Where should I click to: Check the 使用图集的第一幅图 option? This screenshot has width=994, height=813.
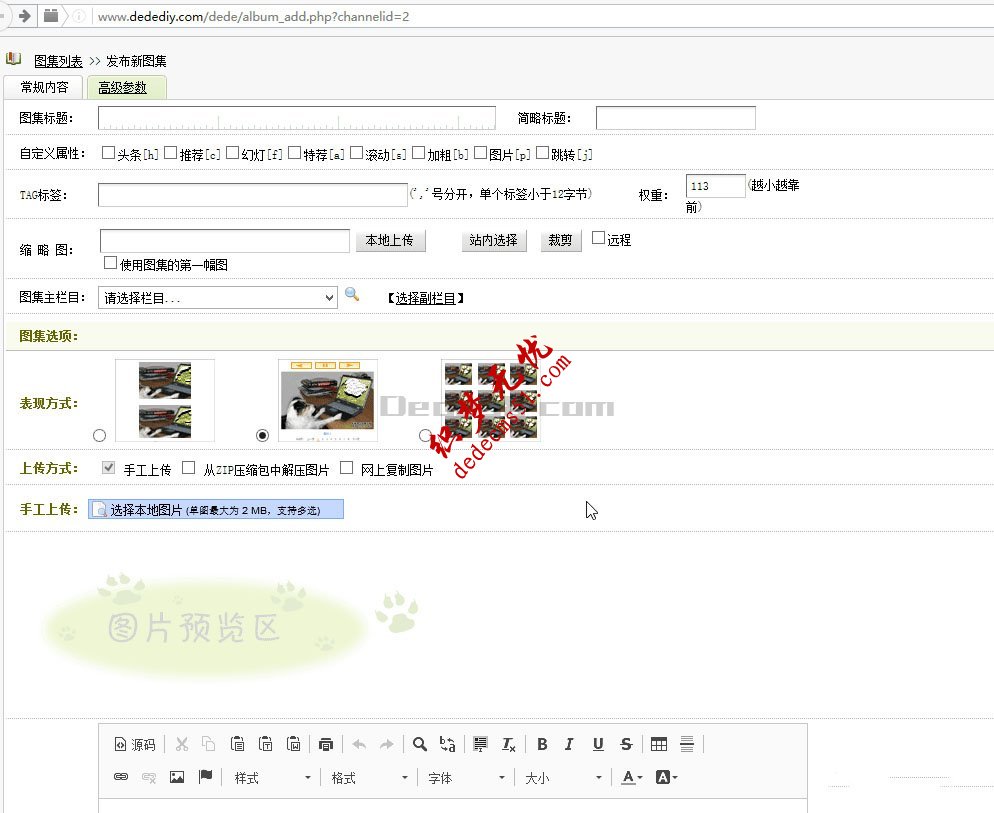pyautogui.click(x=110, y=262)
